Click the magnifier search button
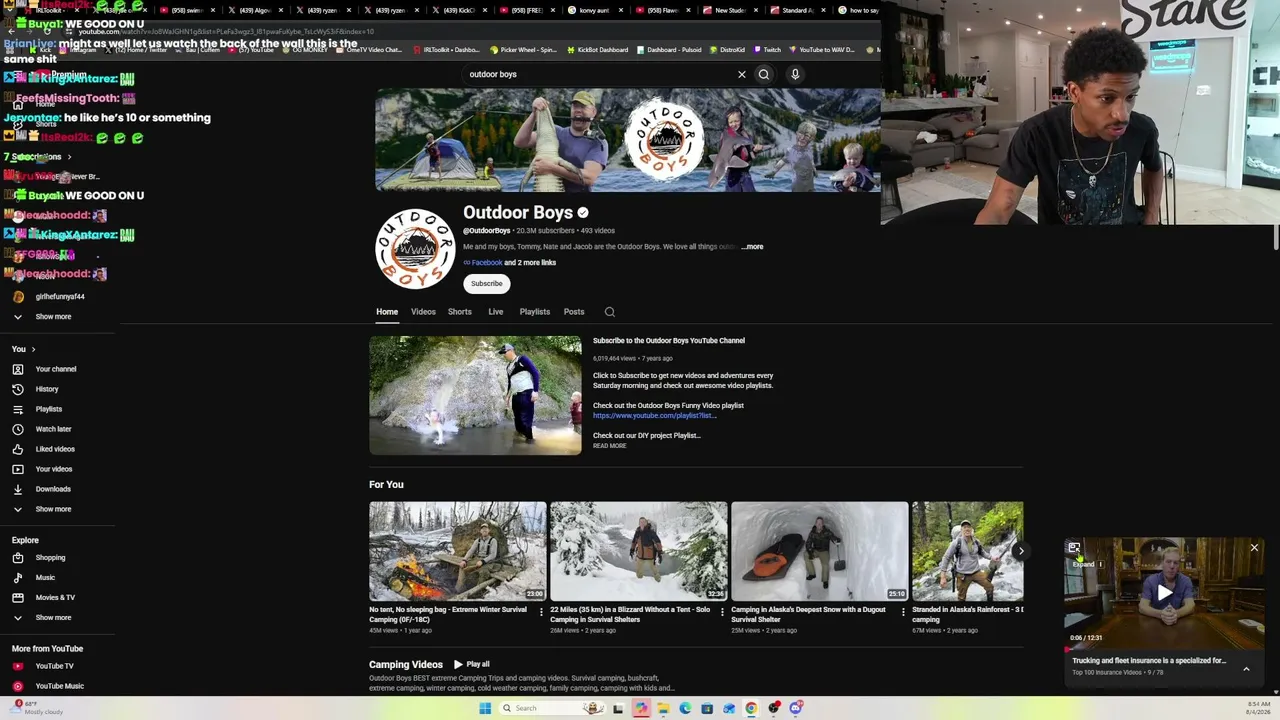The width and height of the screenshot is (1280, 720). (x=764, y=74)
